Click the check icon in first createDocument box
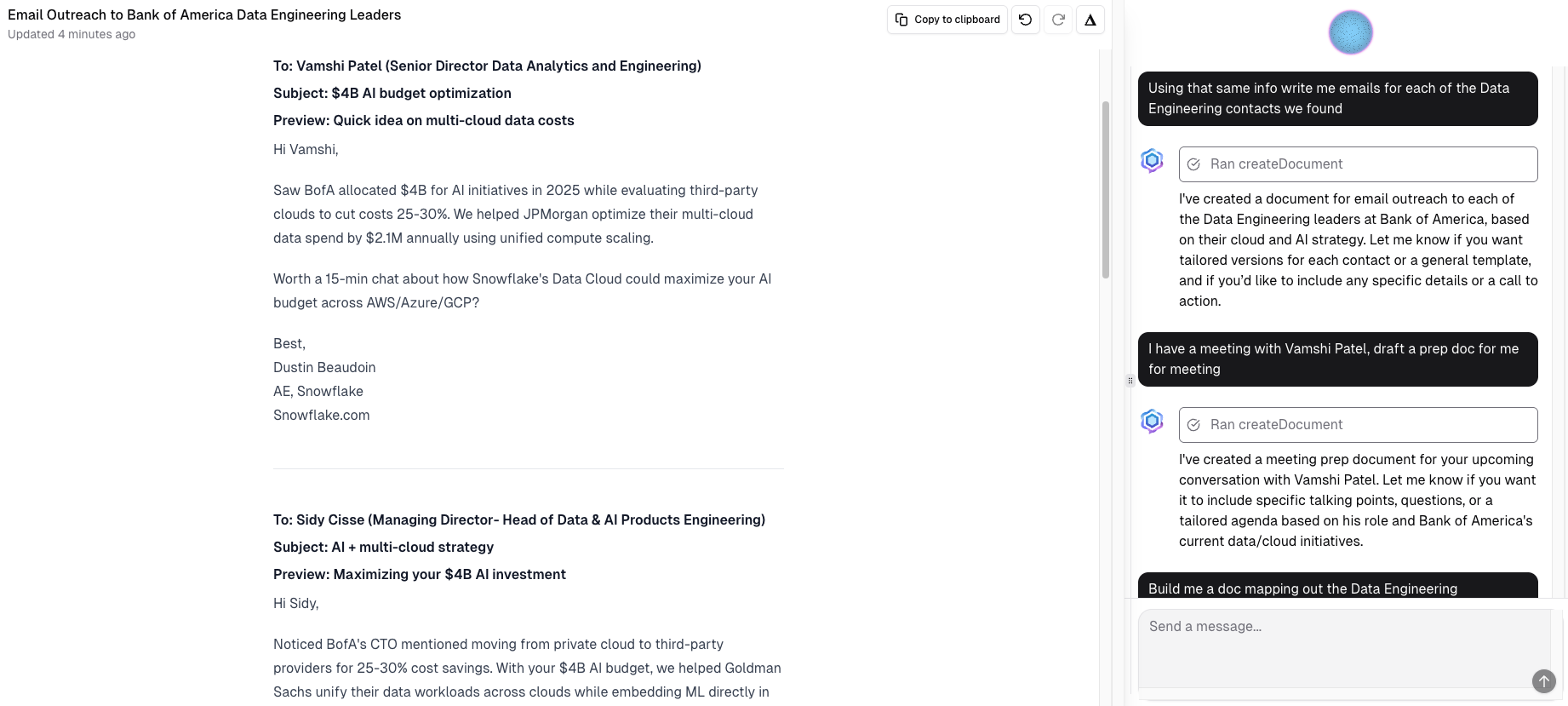Screen dimensions: 1568x706 (x=1193, y=164)
